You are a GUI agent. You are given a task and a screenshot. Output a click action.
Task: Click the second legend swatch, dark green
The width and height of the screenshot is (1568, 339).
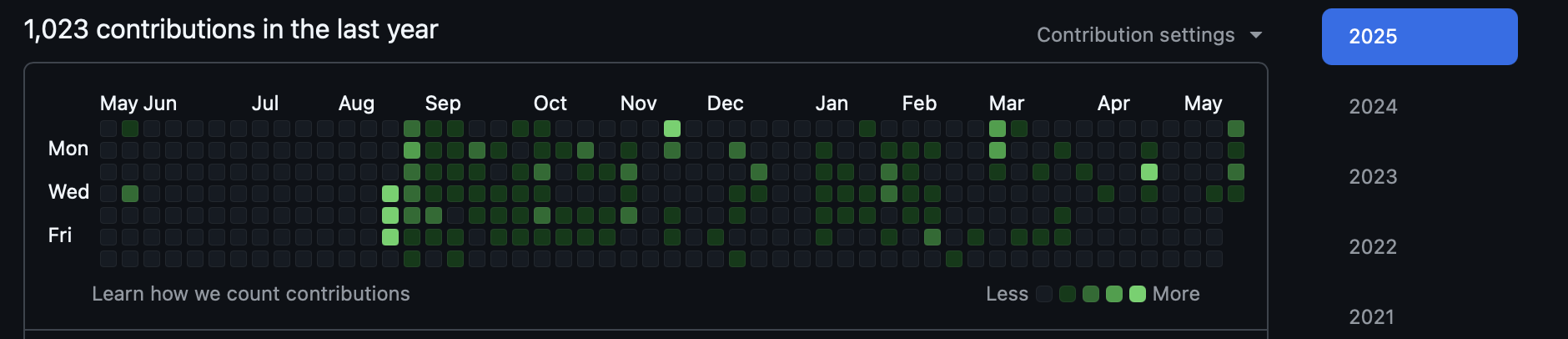[1068, 294]
